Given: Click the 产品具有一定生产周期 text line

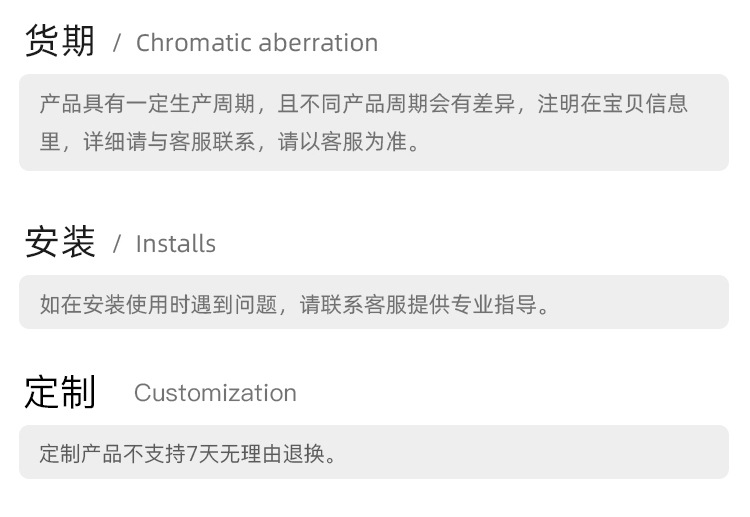Looking at the screenshot, I should (147, 104).
